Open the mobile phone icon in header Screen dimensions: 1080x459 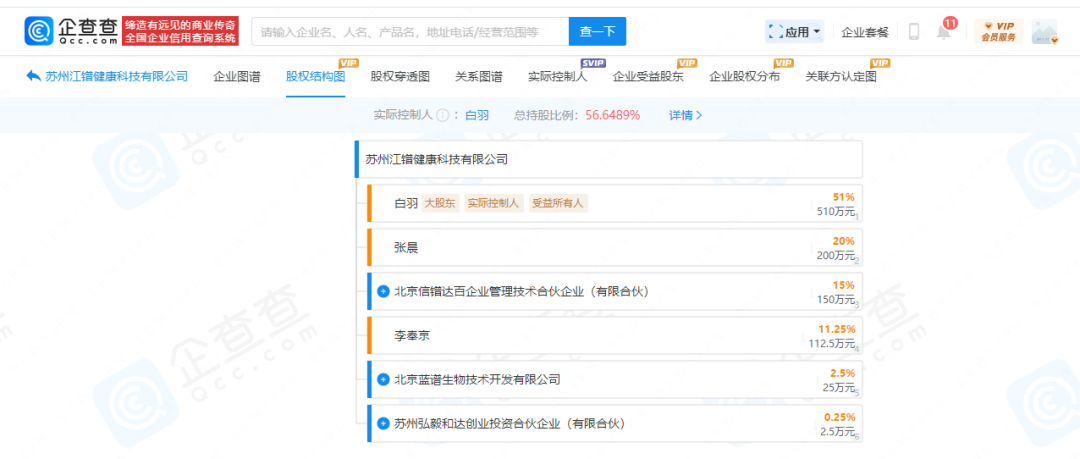click(914, 32)
